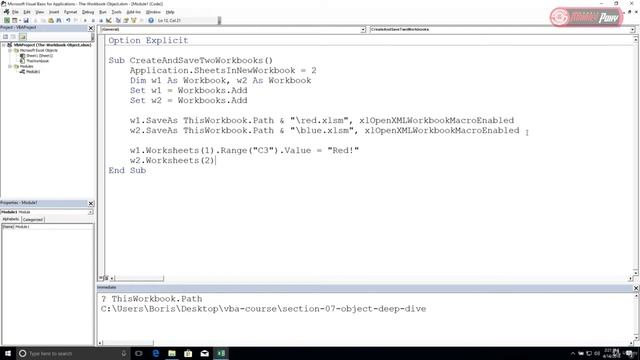The width and height of the screenshot is (640, 360).
Task: Click the Find binoculars icon
Action: point(59,20)
